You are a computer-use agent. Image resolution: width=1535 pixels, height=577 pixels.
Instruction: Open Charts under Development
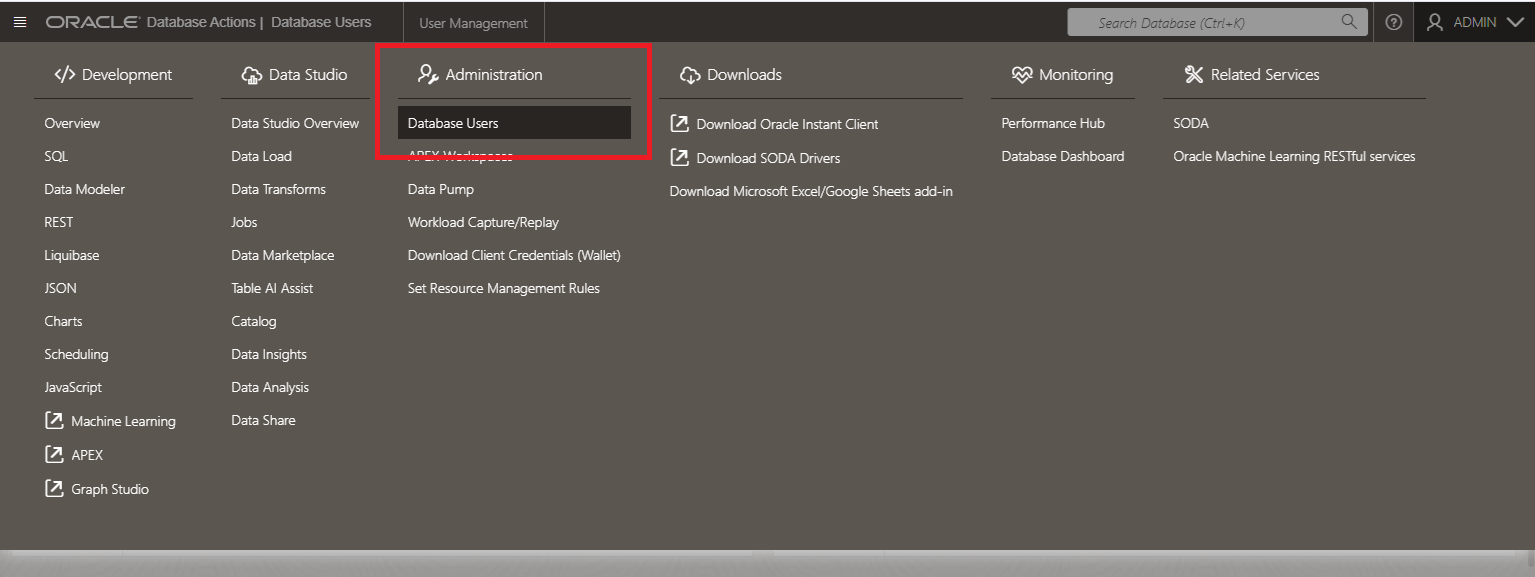(x=63, y=321)
